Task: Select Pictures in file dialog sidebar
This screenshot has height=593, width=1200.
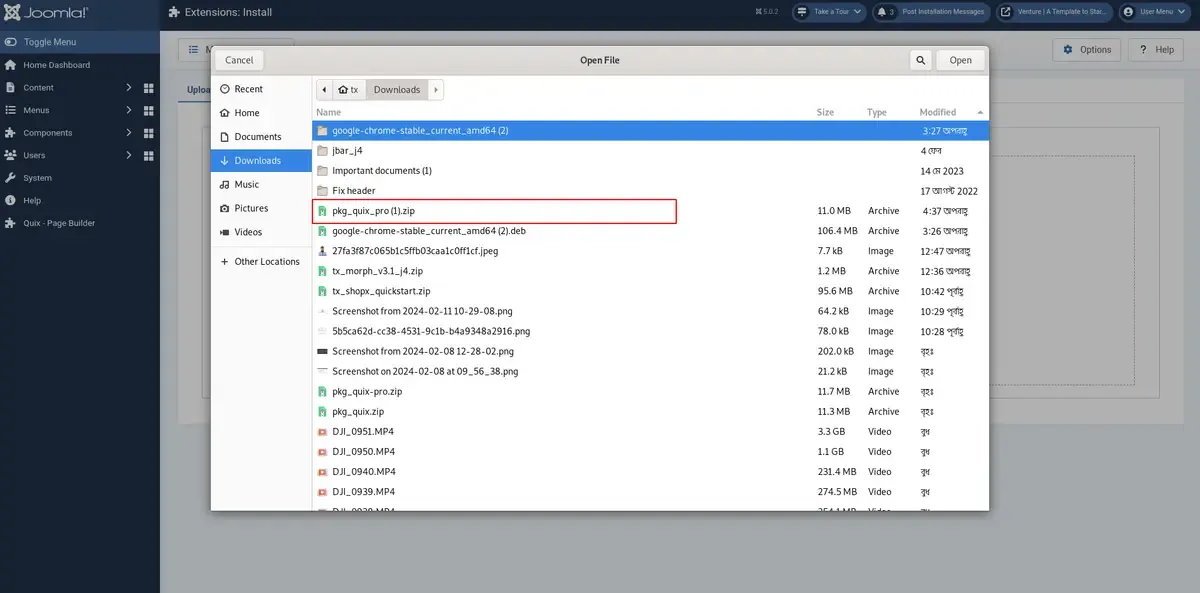Action: pos(261,208)
